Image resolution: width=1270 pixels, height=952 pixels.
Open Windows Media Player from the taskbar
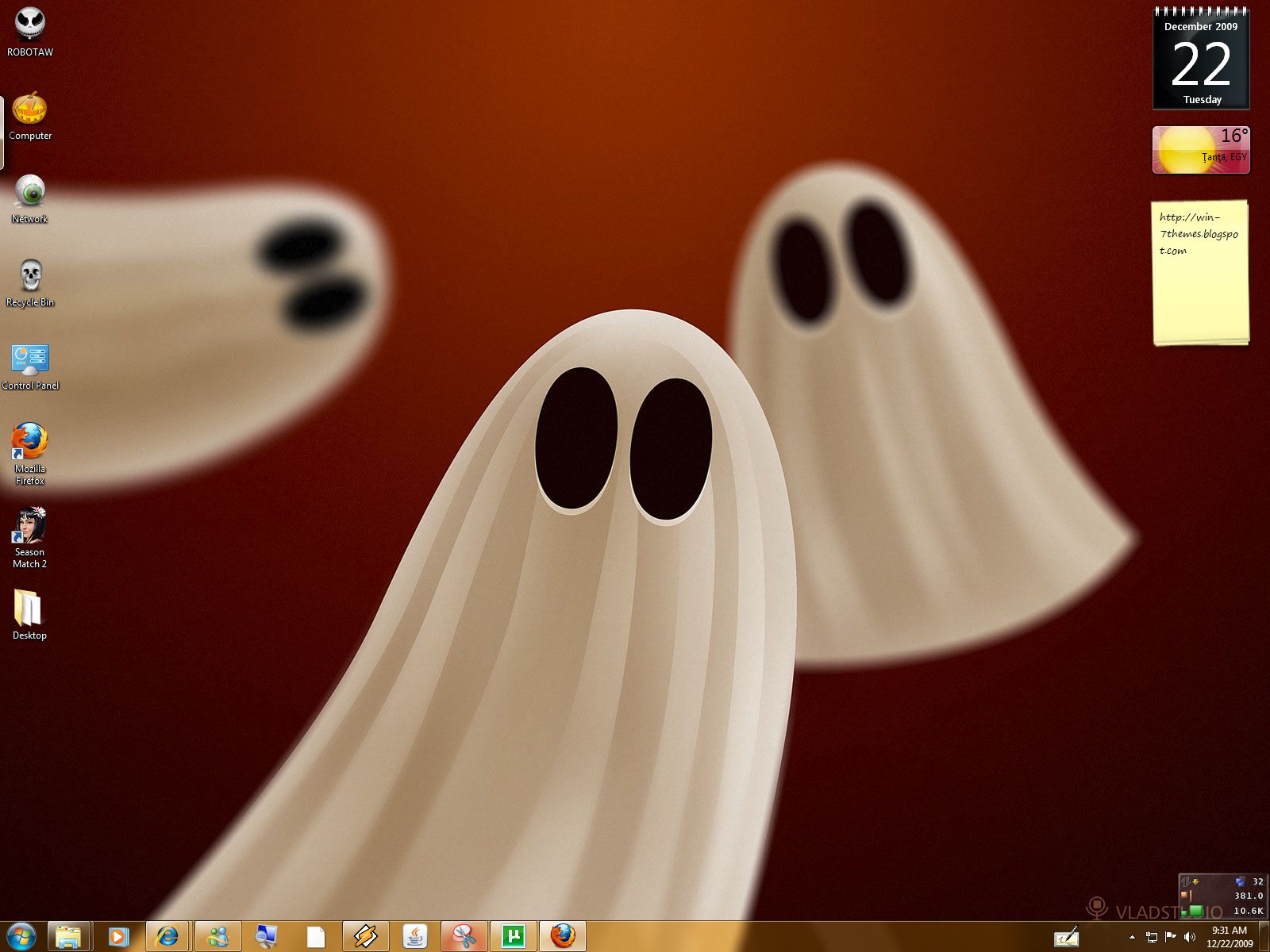click(117, 937)
